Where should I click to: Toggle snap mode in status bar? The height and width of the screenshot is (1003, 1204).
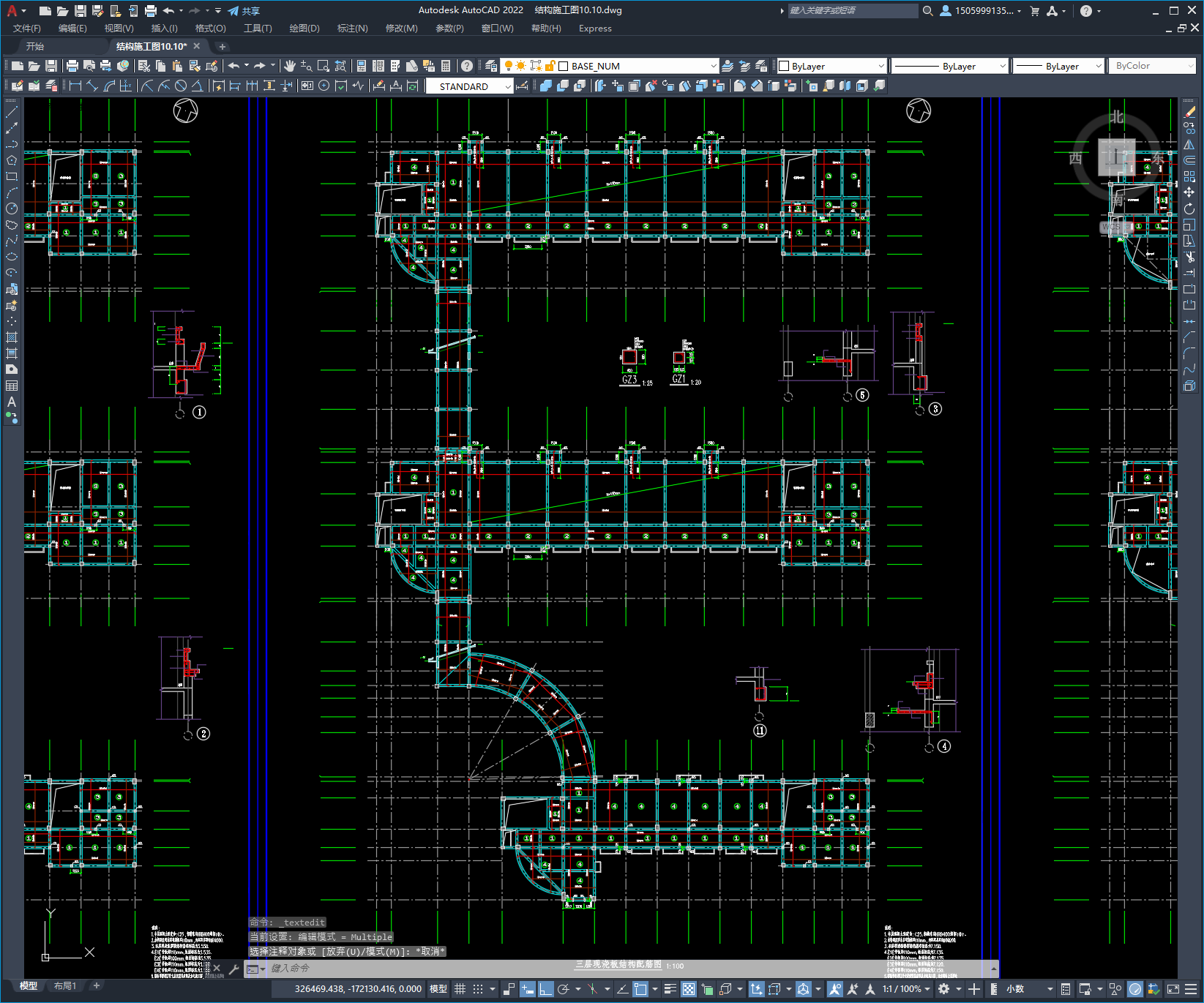point(478,989)
